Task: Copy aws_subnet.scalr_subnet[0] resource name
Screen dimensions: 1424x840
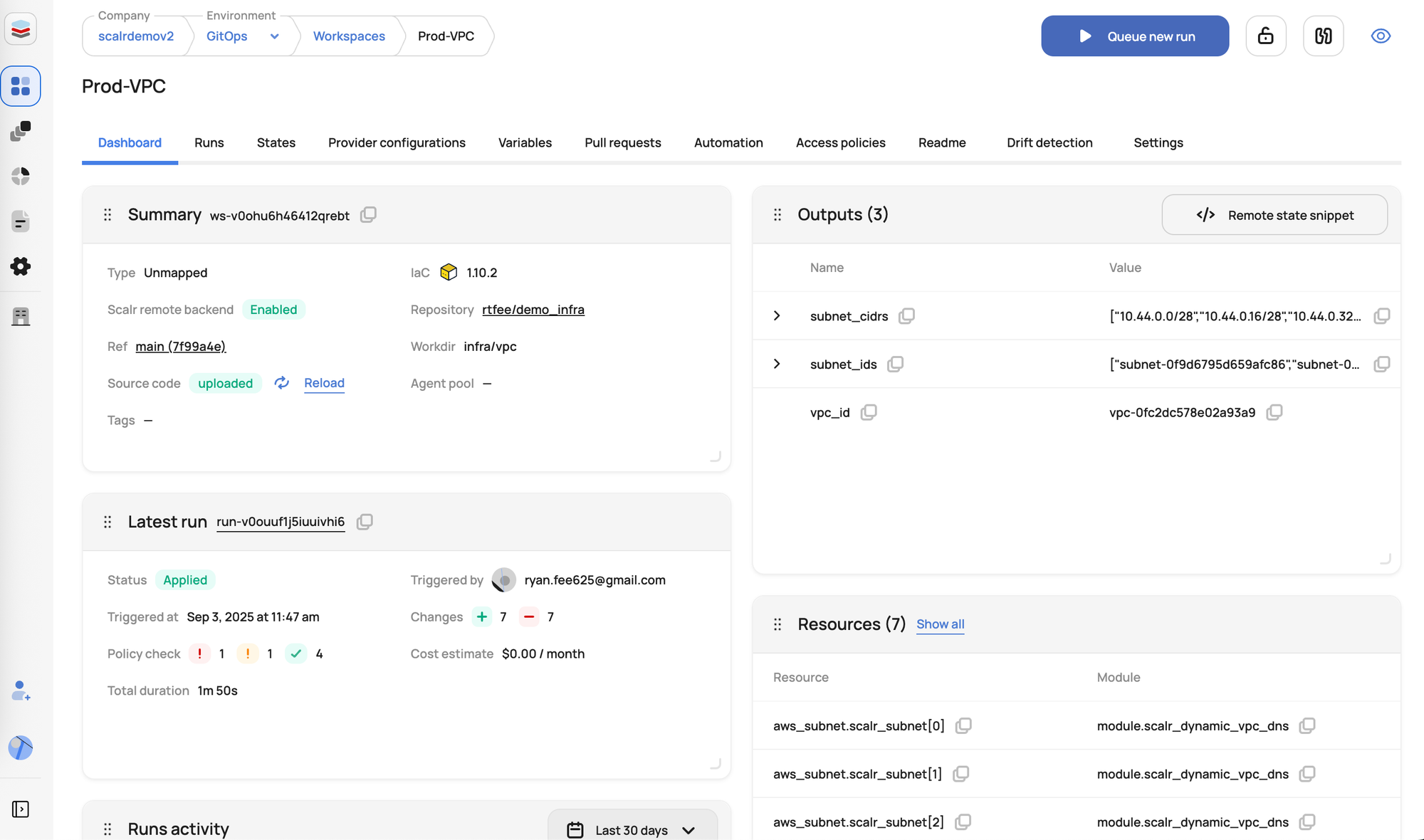Action: pos(963,725)
